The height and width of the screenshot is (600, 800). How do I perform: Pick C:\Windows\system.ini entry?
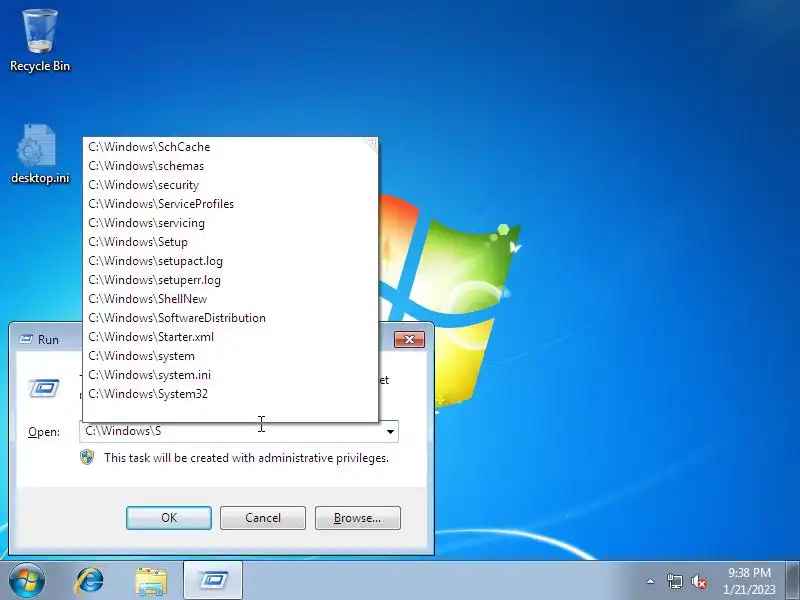pyautogui.click(x=230, y=375)
